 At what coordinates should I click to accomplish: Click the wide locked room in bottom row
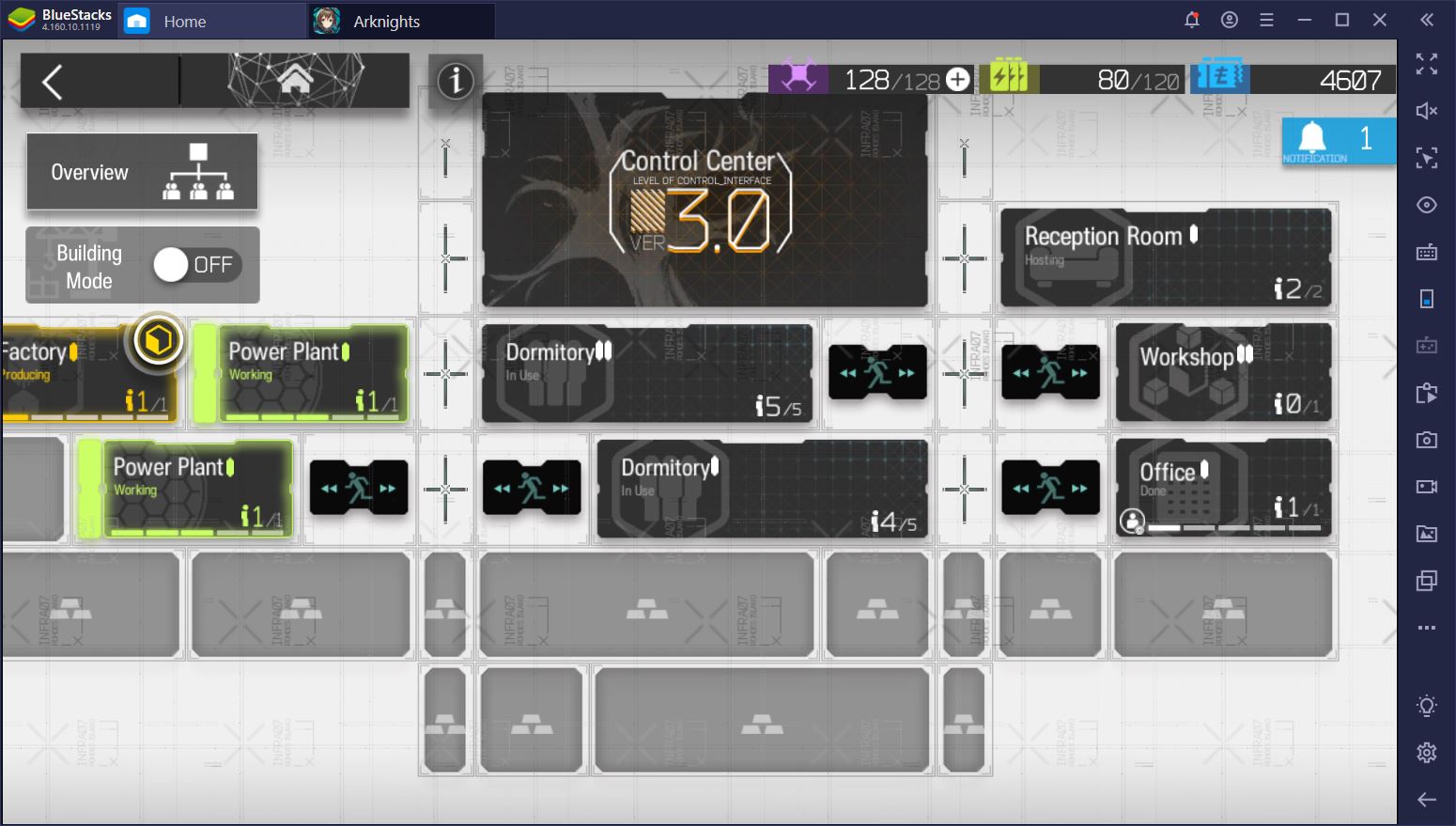click(762, 720)
